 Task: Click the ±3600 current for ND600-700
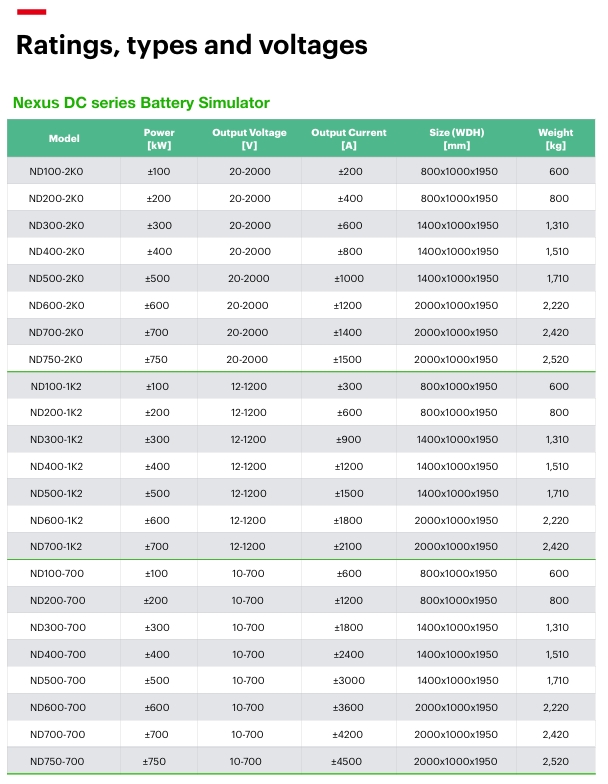point(349,708)
